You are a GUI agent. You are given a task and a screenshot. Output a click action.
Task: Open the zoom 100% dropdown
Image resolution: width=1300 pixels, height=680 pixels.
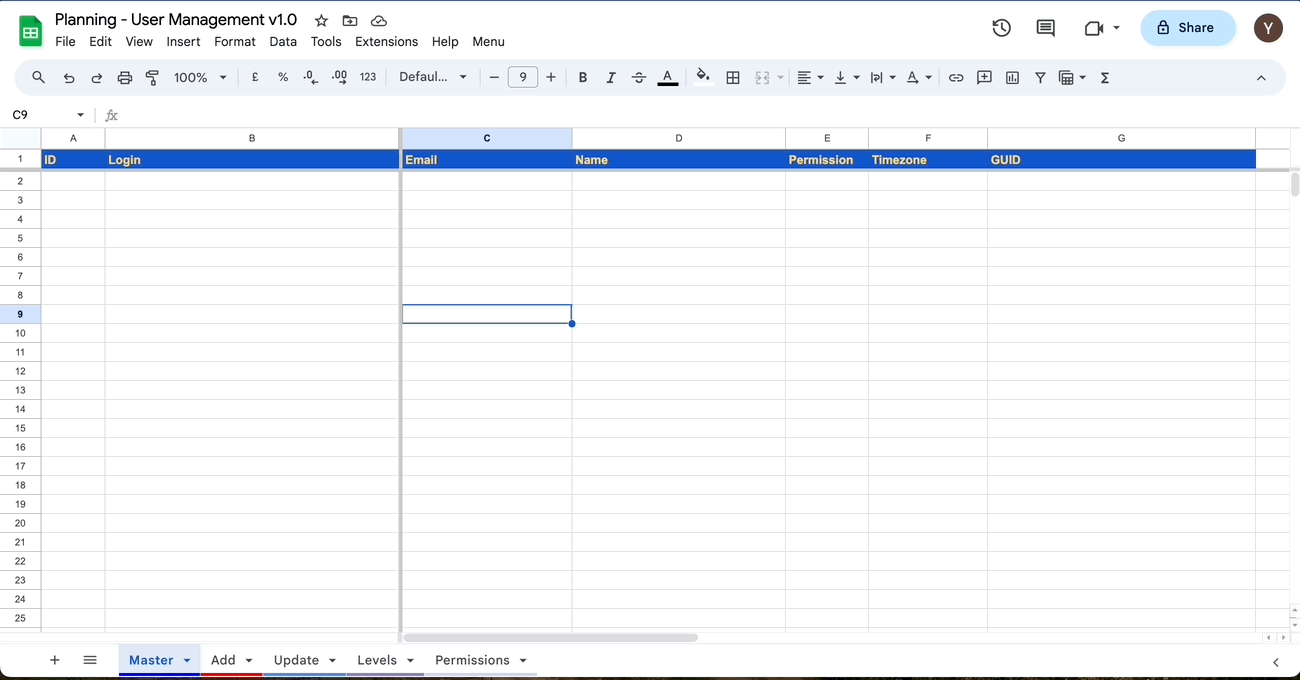200,78
